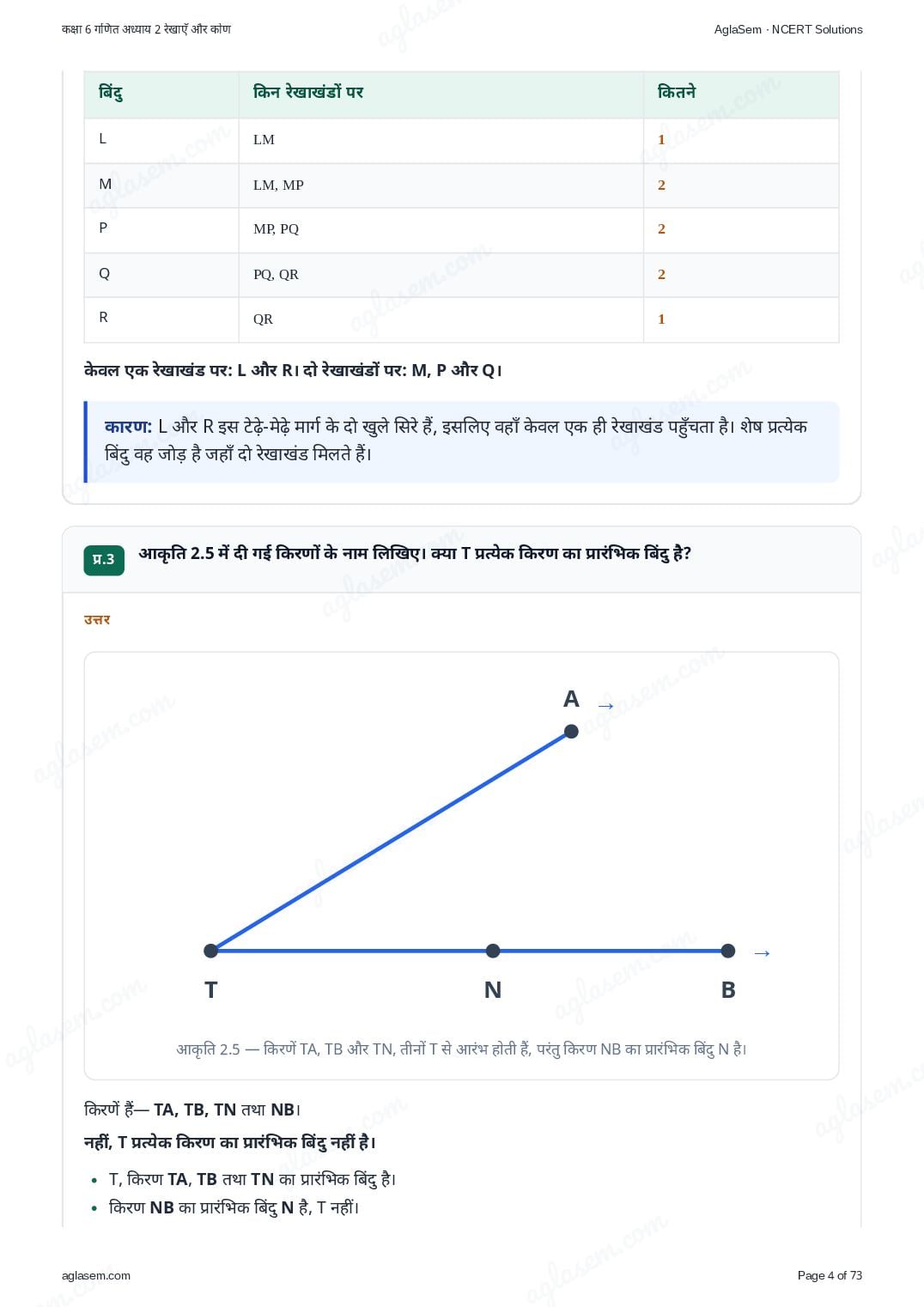Viewport: 924px width, 1307px height.
Task: Select the table cell LM, MP
Action: pyautogui.click(x=441, y=185)
